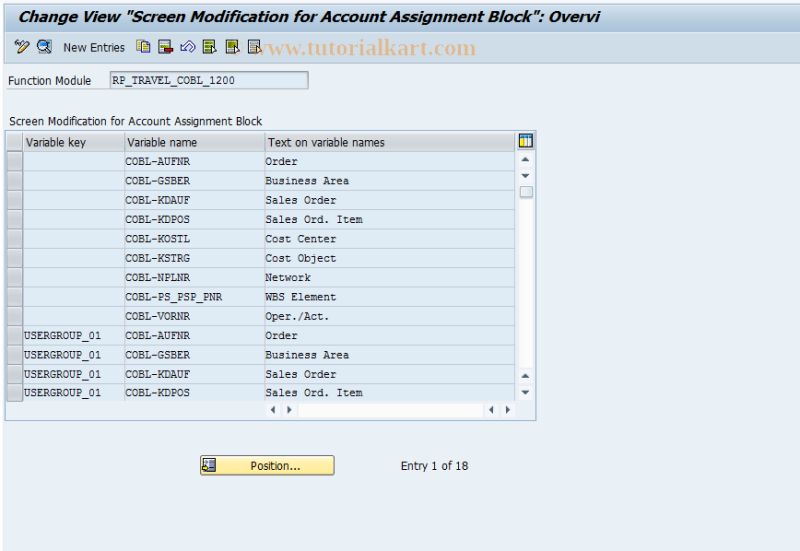Click 'Entry 1 of 18' status text
Image resolution: width=800 pixels, height=551 pixels.
(x=434, y=466)
